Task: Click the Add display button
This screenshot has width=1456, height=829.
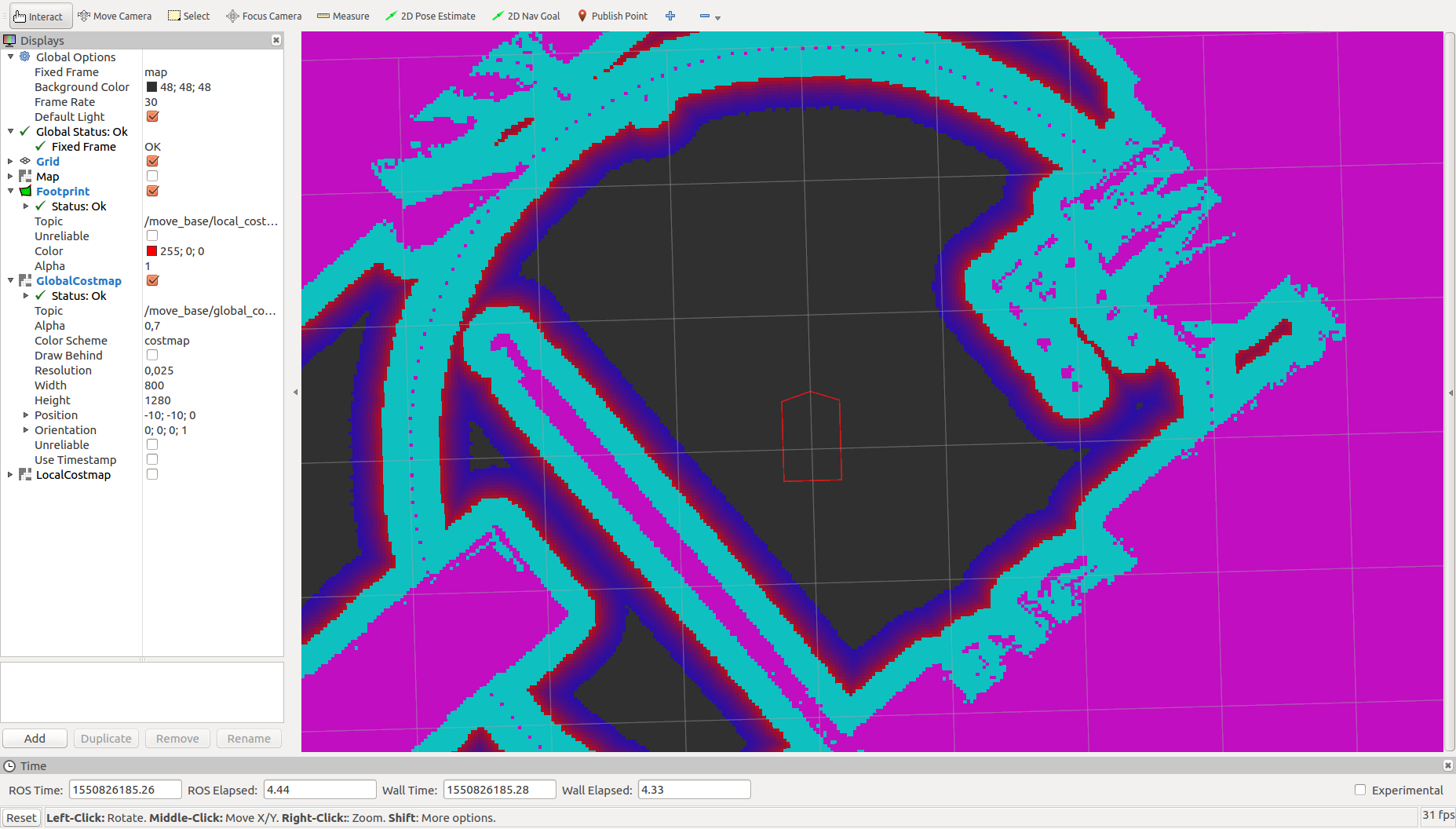Action: click(x=35, y=738)
